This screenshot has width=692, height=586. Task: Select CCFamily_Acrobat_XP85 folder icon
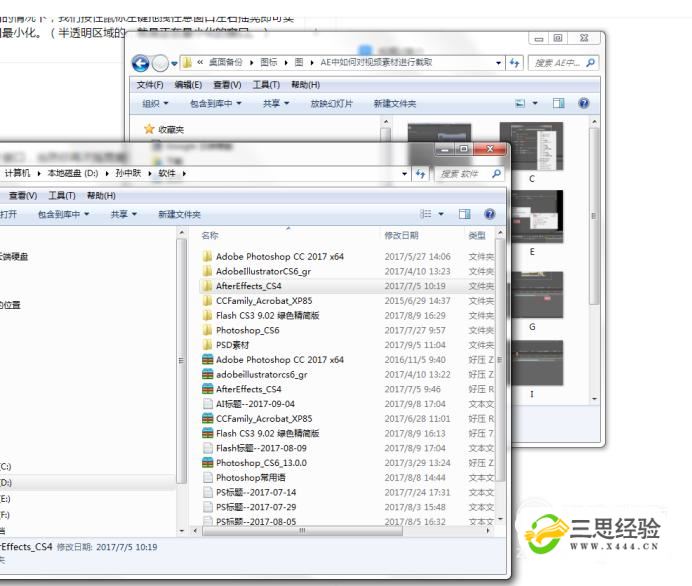207,301
